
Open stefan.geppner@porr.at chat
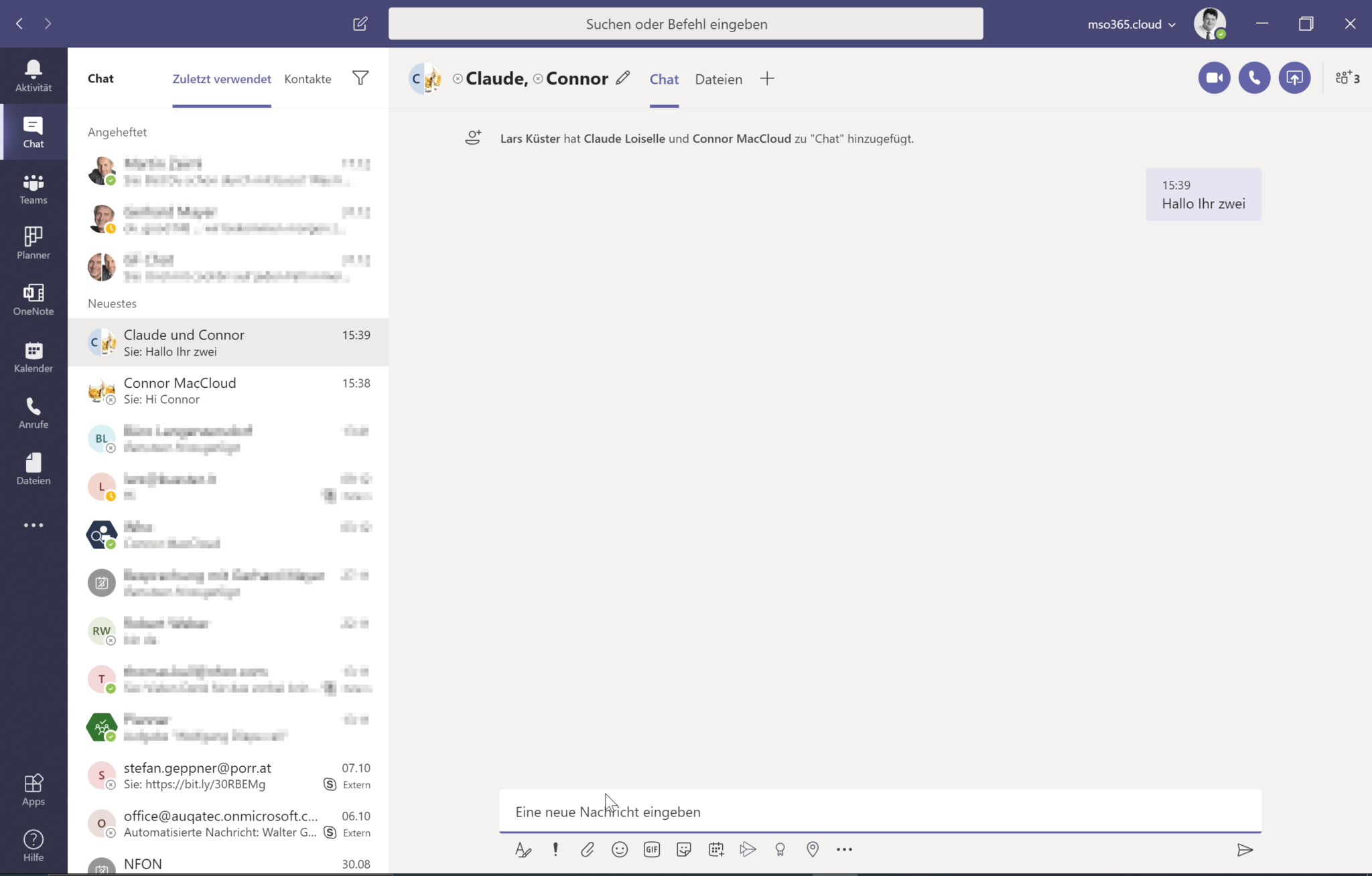pyautogui.click(x=228, y=776)
